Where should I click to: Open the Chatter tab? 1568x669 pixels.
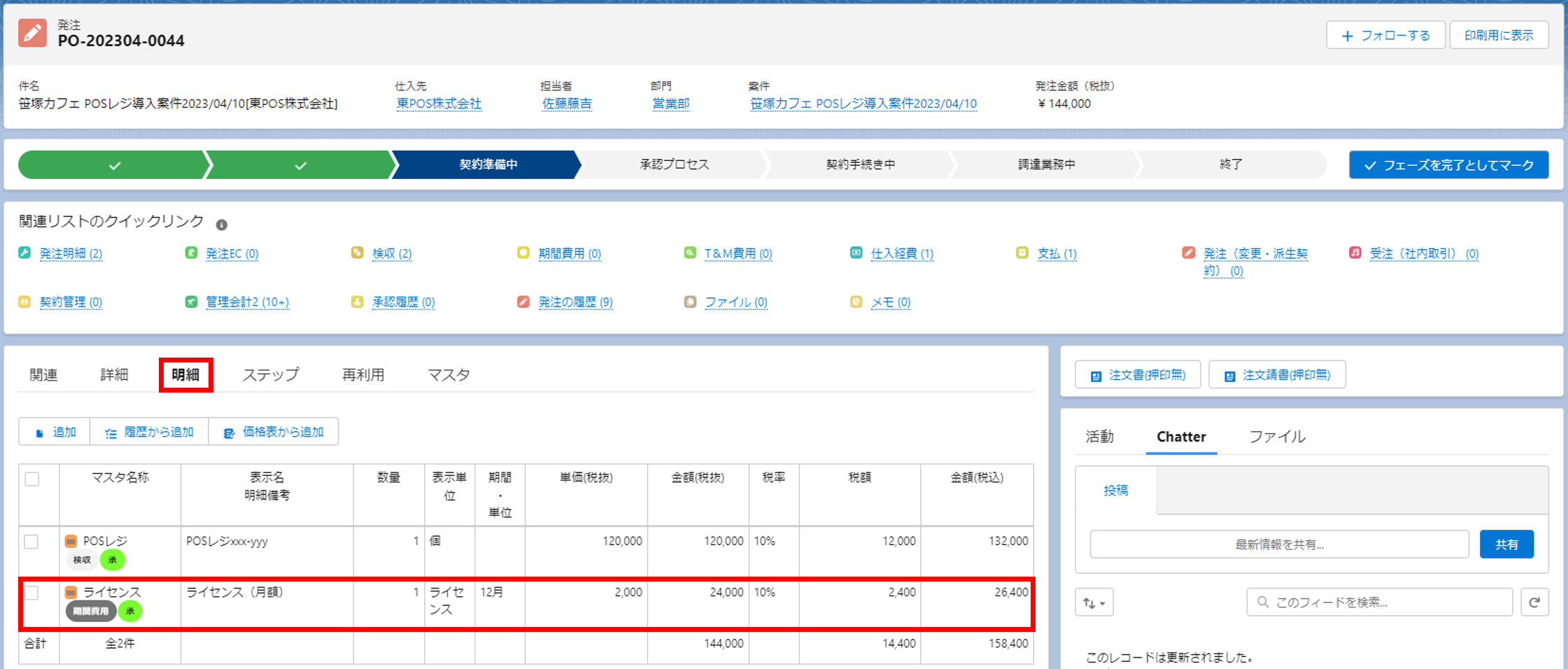(x=1181, y=437)
